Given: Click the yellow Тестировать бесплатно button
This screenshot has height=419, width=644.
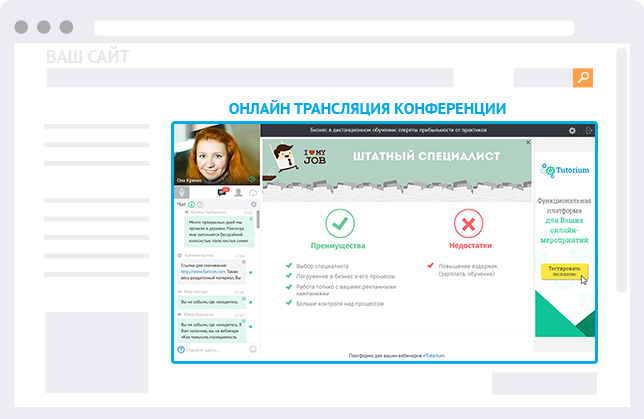Looking at the screenshot, I should click(x=564, y=271).
